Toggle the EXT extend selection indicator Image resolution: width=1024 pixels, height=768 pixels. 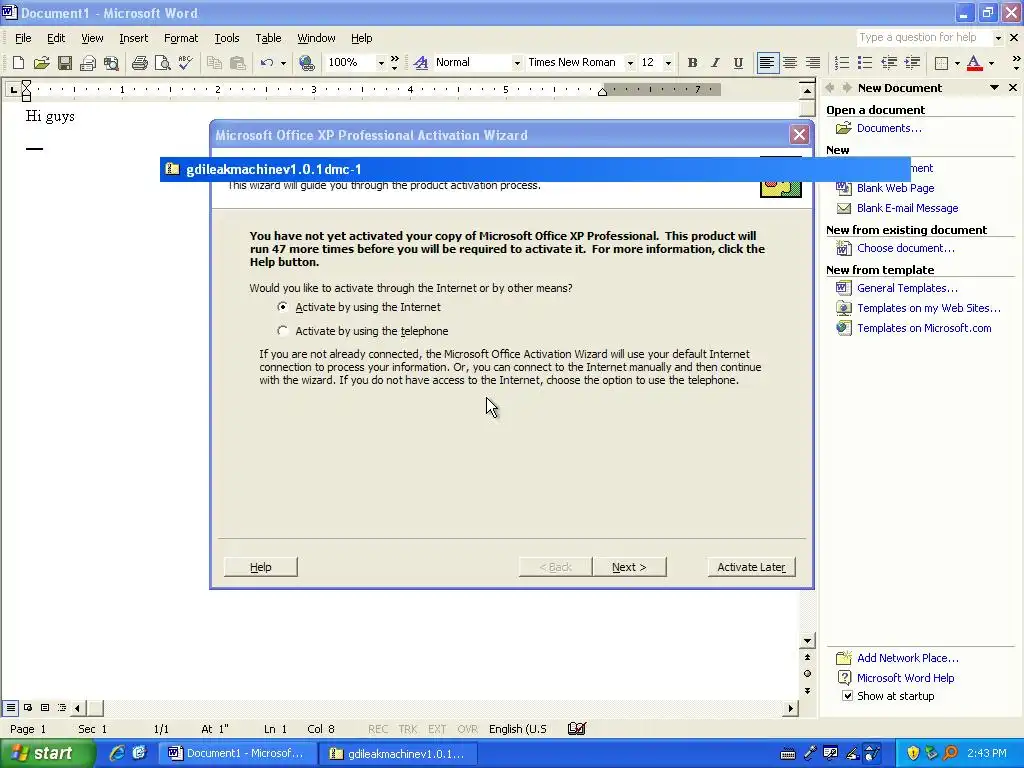pyautogui.click(x=437, y=729)
